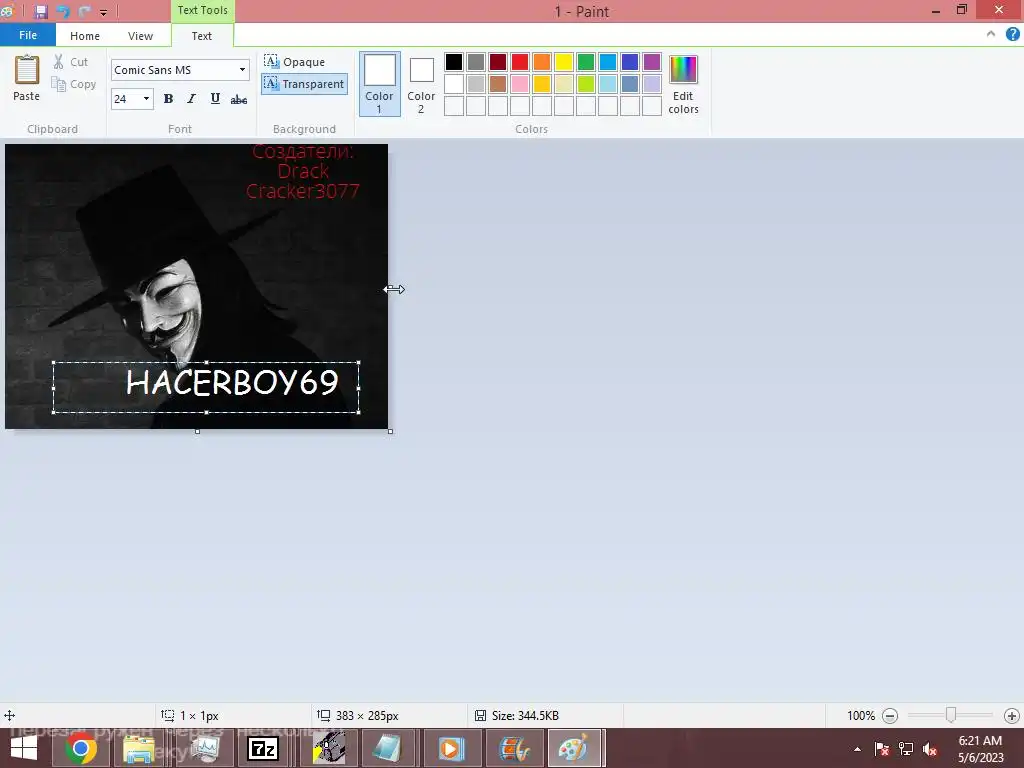Viewport: 1024px width, 768px height.
Task: Click the Copy button
Action: click(74, 84)
